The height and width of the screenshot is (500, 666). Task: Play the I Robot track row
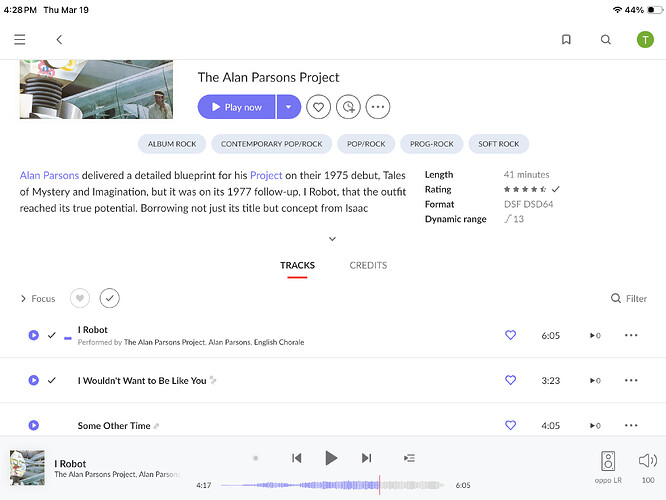(x=34, y=335)
